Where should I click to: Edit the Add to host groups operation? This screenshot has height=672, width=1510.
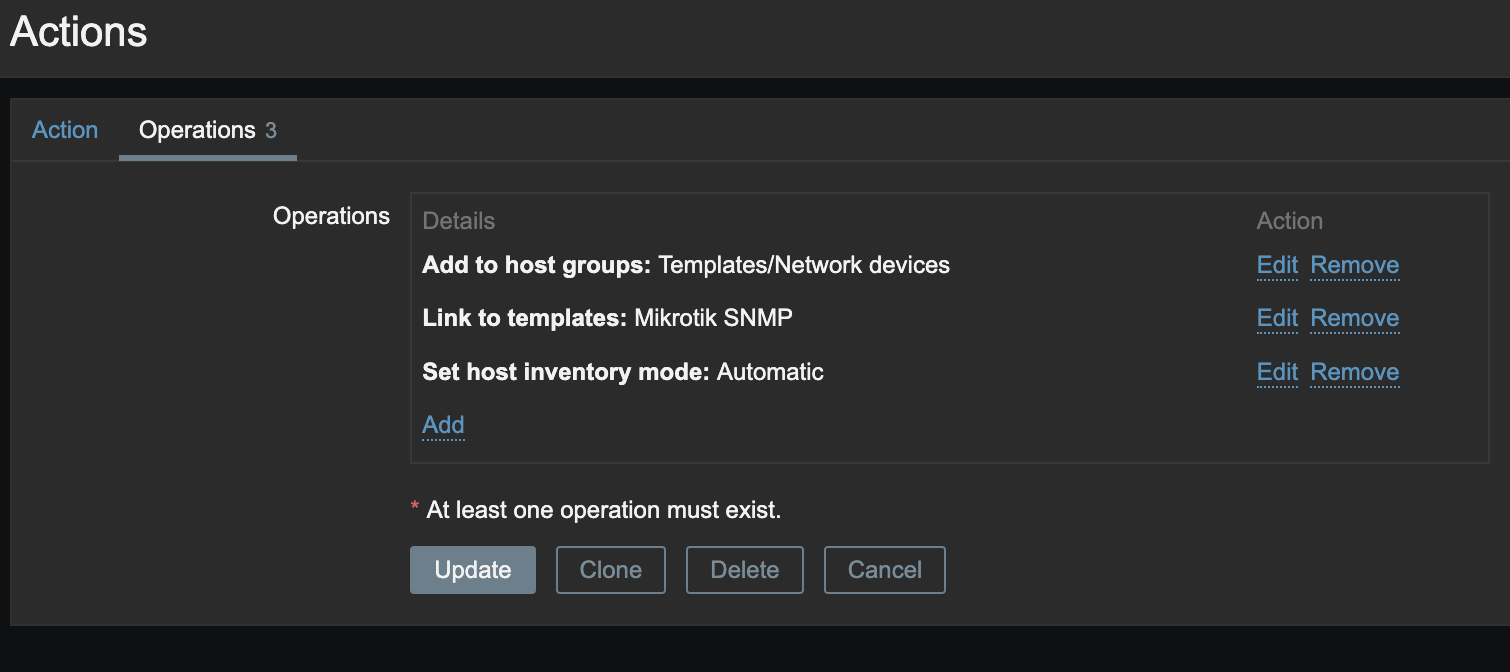point(1277,265)
